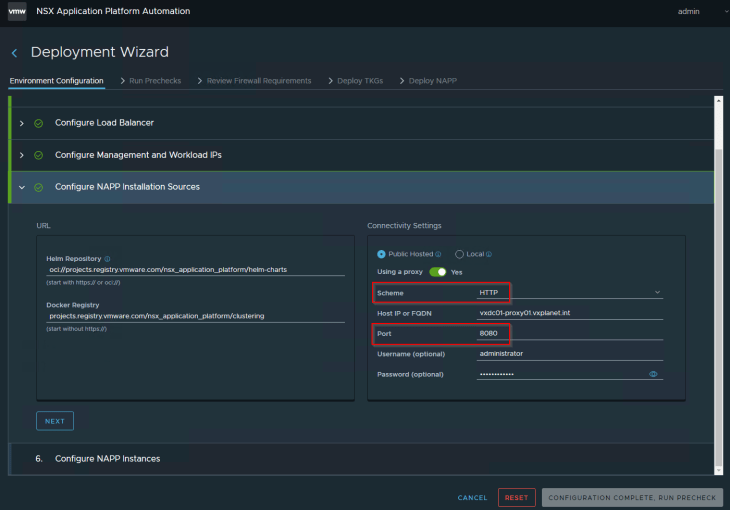Click the NEXT button

coord(55,421)
